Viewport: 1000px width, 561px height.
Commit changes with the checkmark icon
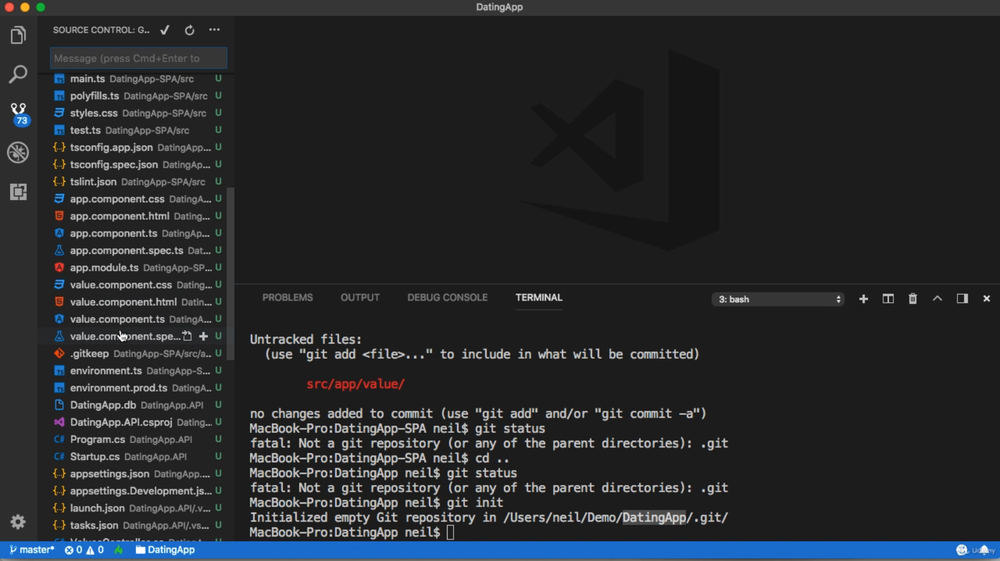[165, 30]
